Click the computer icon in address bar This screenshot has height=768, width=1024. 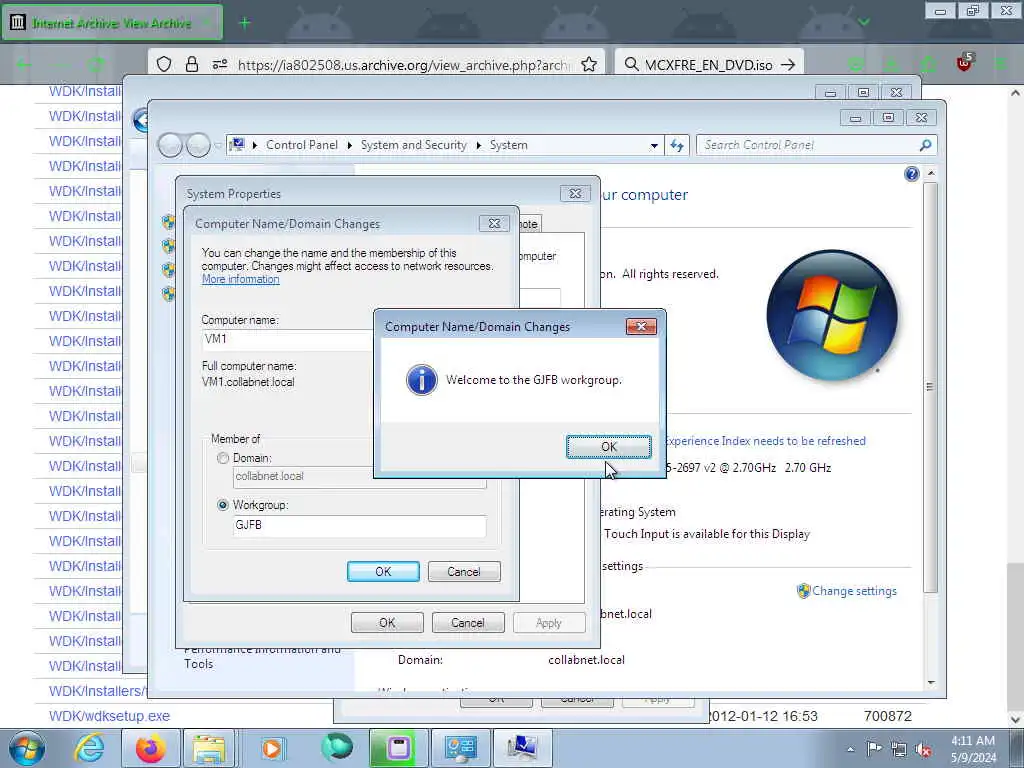click(238, 144)
